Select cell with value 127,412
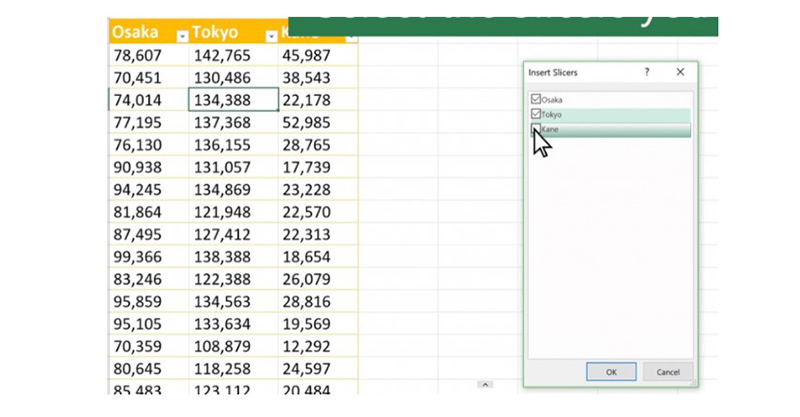The image size is (800, 417). click(x=234, y=235)
